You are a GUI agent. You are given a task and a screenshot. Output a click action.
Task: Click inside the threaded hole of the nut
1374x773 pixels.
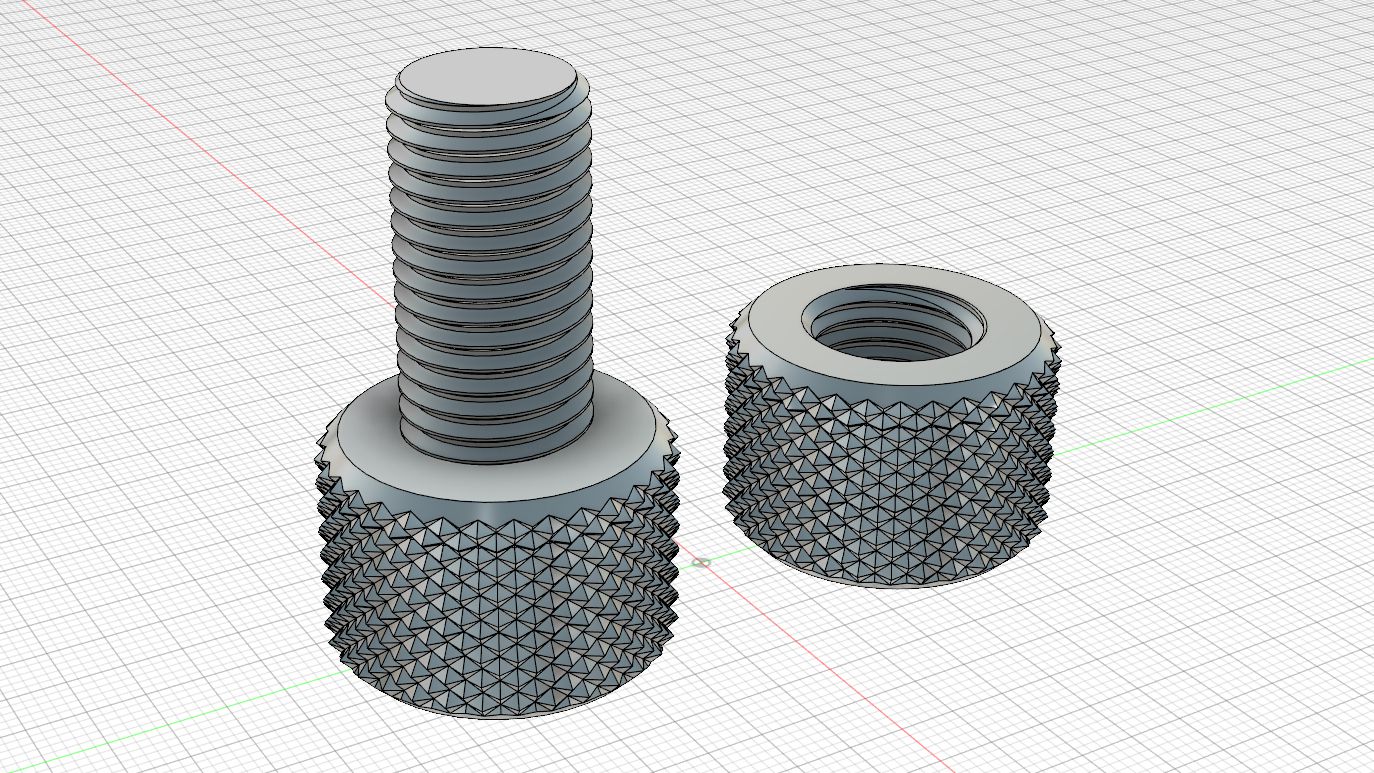tap(893, 325)
